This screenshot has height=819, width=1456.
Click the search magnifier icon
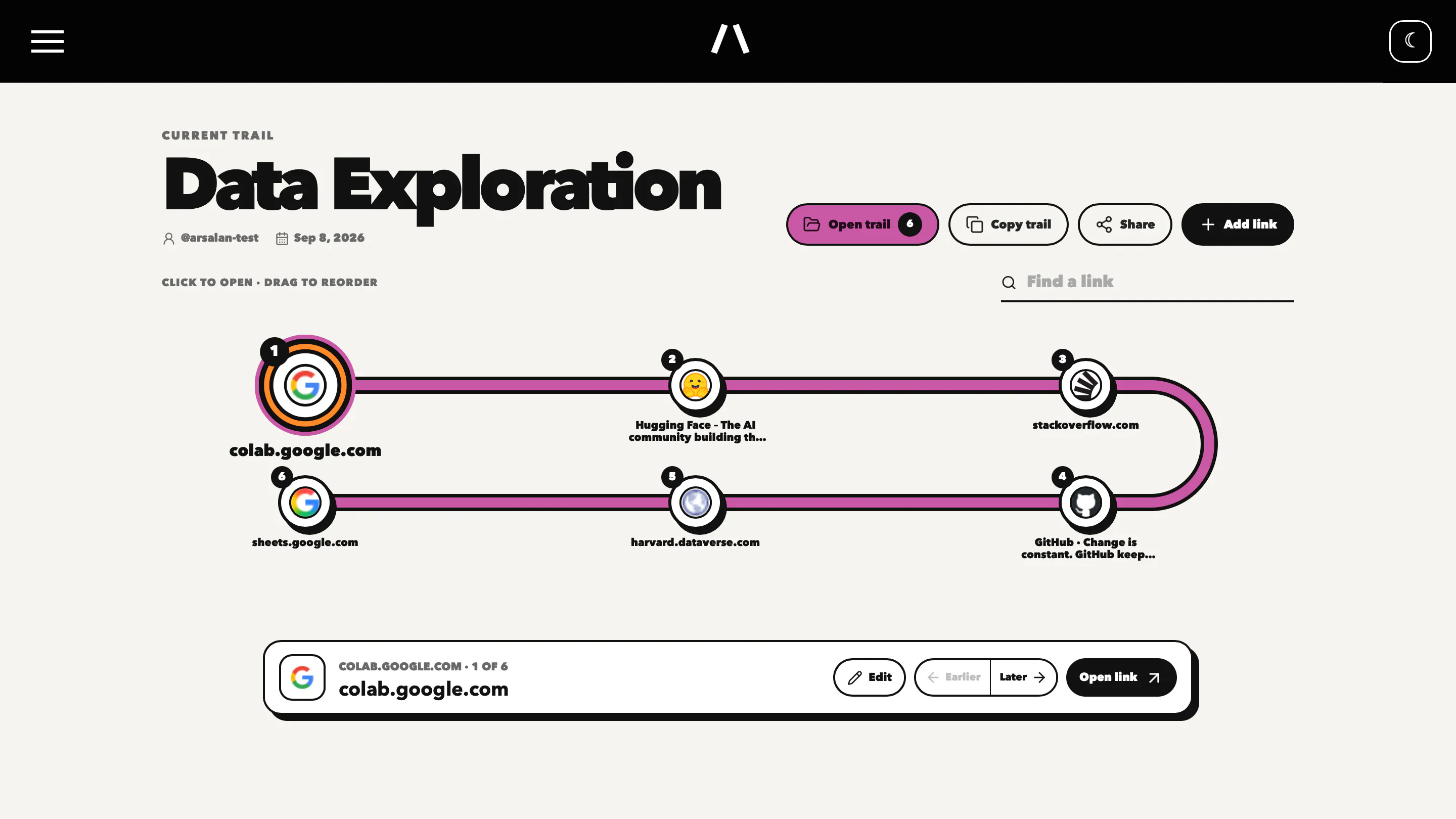[x=1009, y=283]
